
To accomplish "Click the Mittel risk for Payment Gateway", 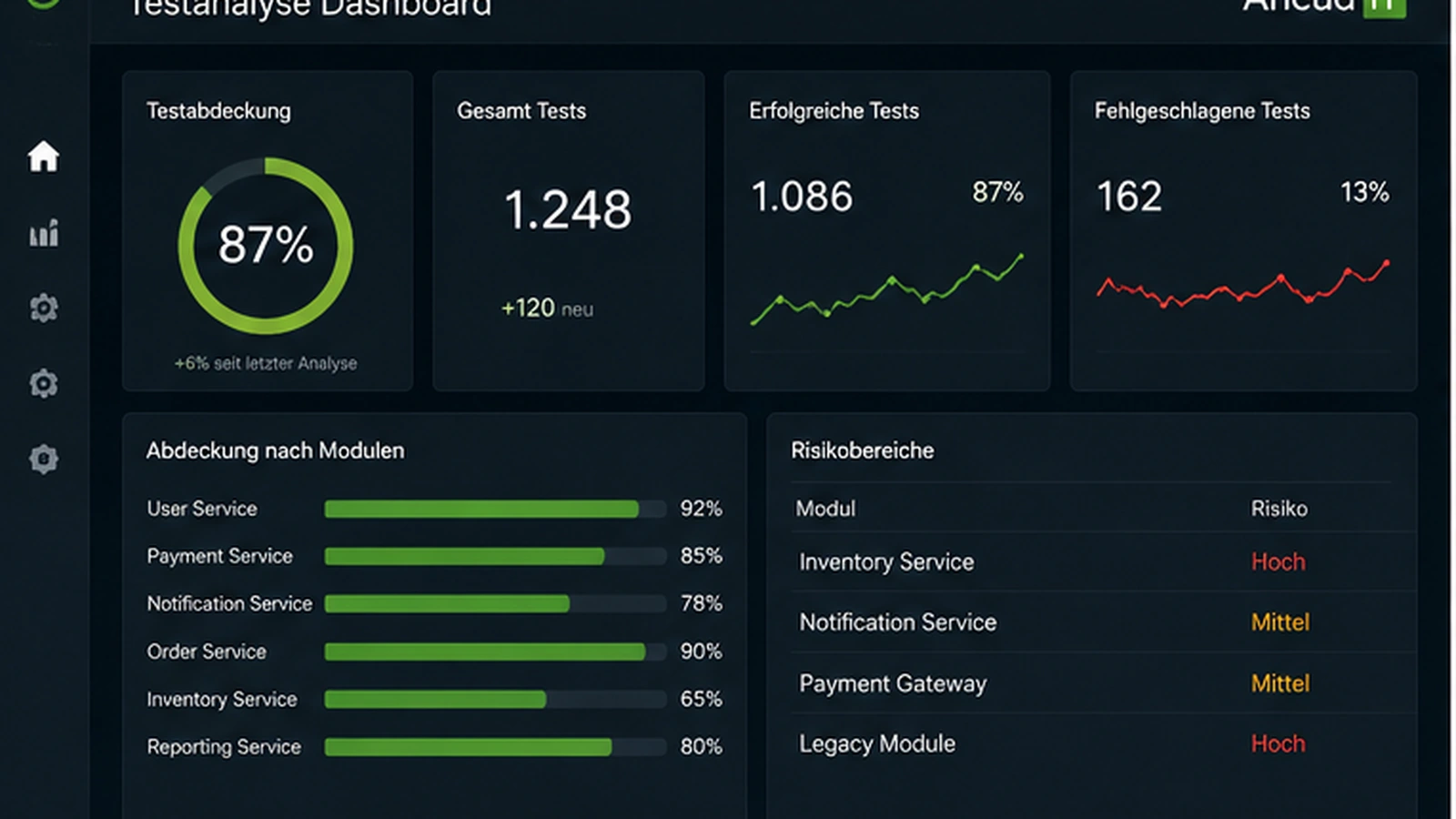I will [x=1279, y=683].
